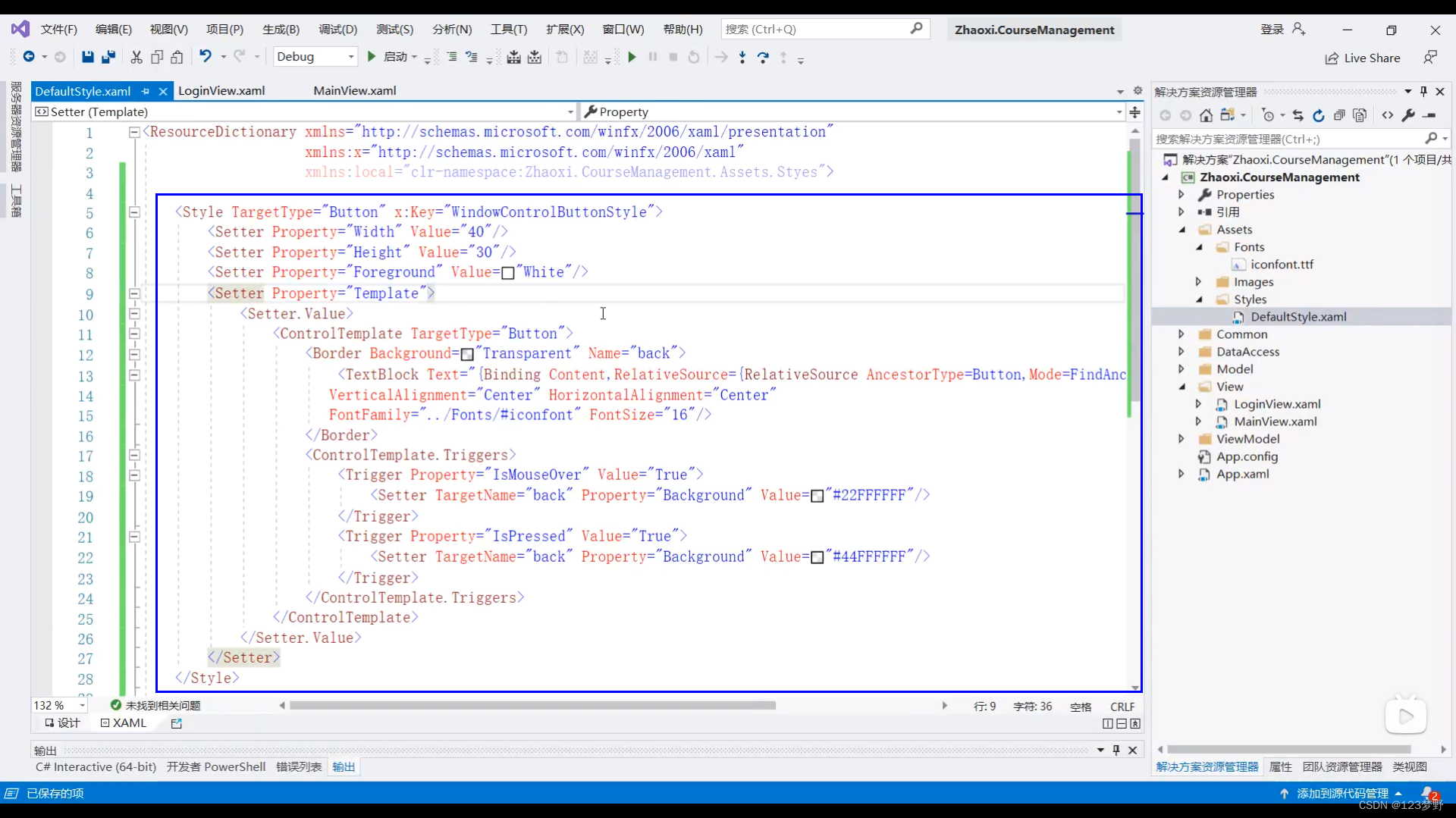Click the Step Over debug icon
1456x818 pixels.
pyautogui.click(x=763, y=58)
